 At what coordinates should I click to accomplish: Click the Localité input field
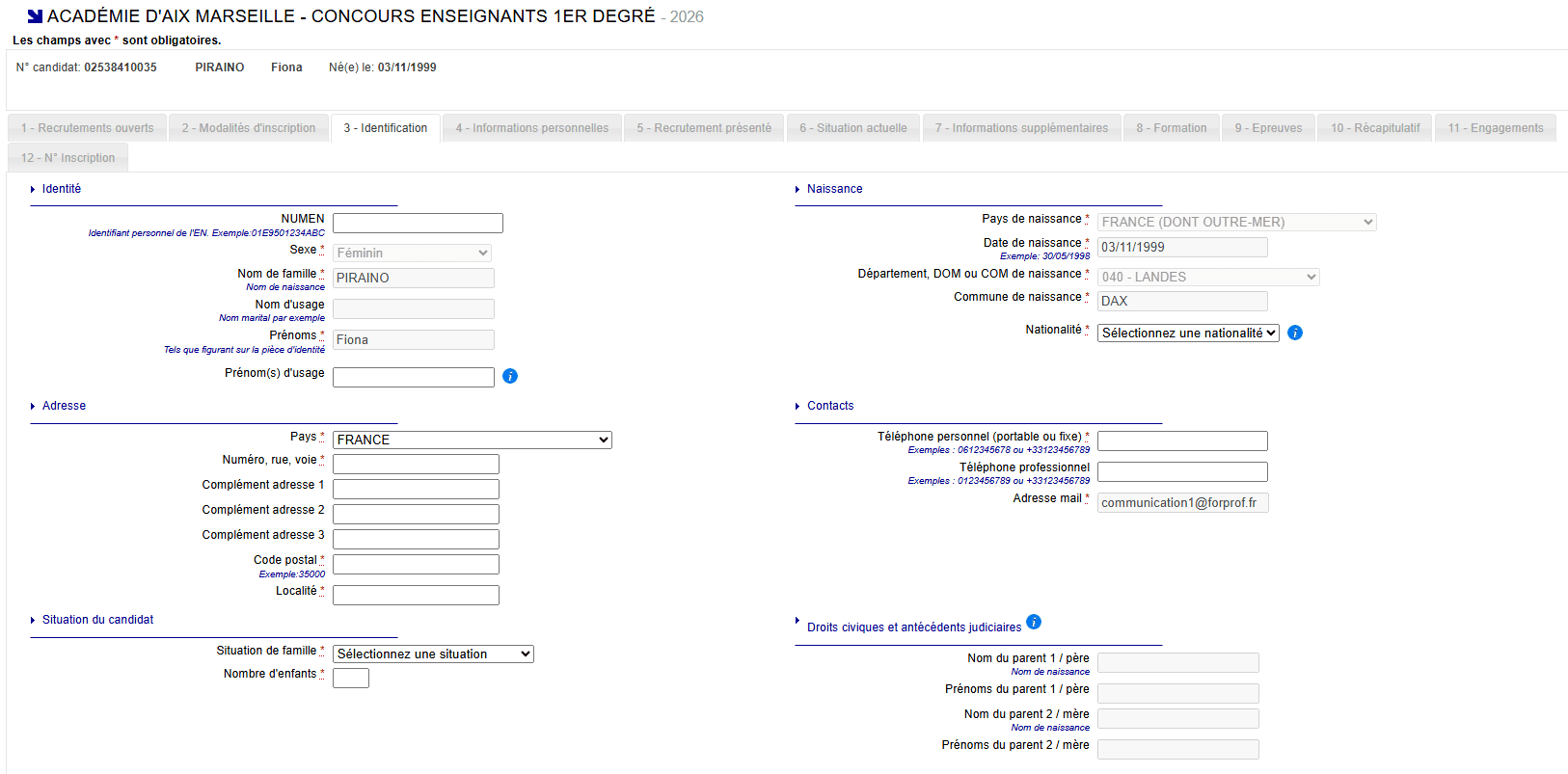[416, 595]
